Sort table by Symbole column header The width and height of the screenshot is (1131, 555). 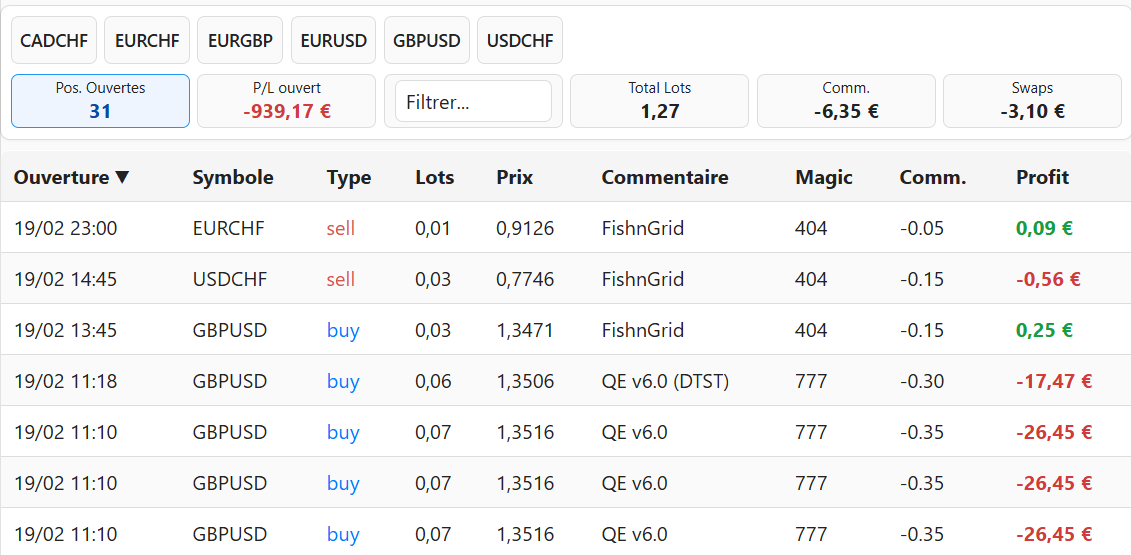pos(232,178)
